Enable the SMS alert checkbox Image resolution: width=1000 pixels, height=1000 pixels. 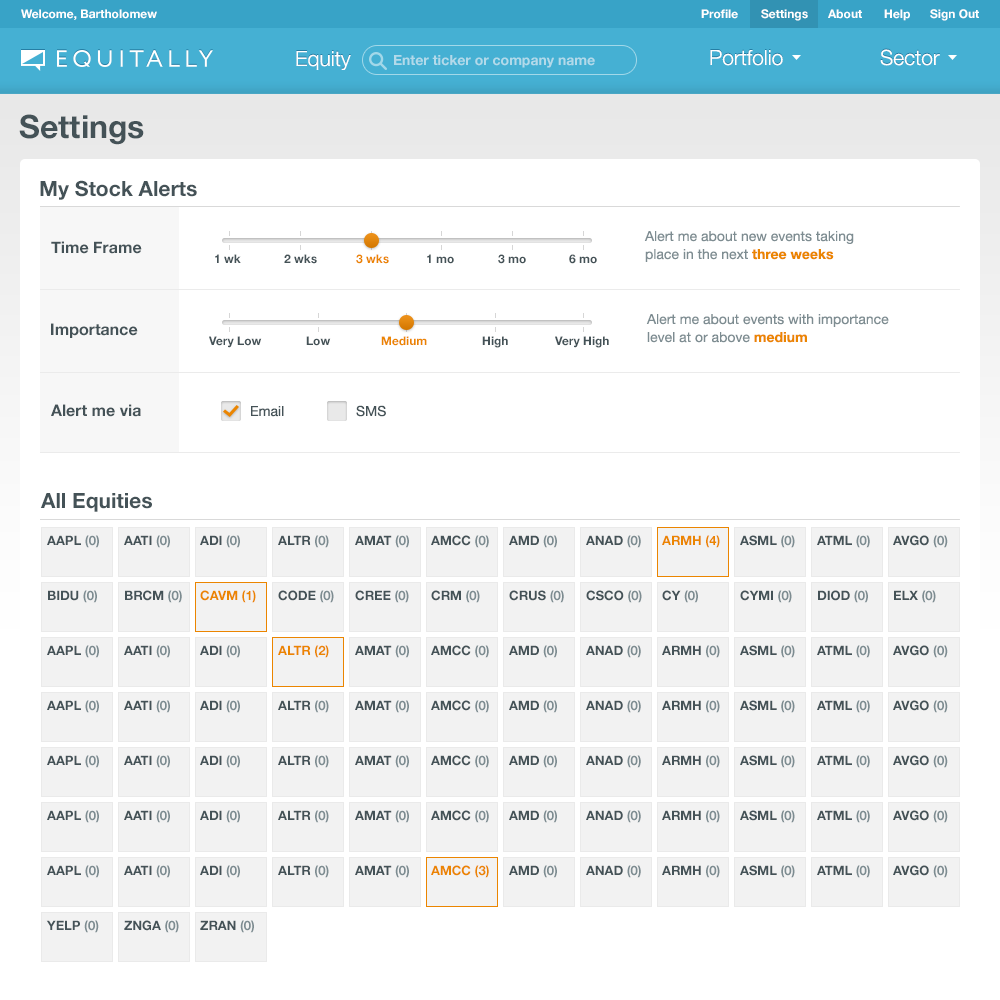[x=337, y=411]
